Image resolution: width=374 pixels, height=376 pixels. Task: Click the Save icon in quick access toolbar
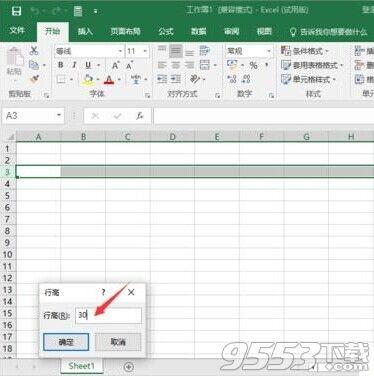point(16,11)
